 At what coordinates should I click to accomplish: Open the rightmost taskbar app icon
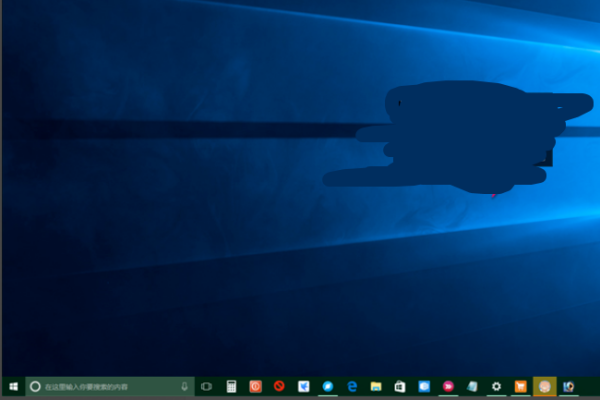coord(569,386)
